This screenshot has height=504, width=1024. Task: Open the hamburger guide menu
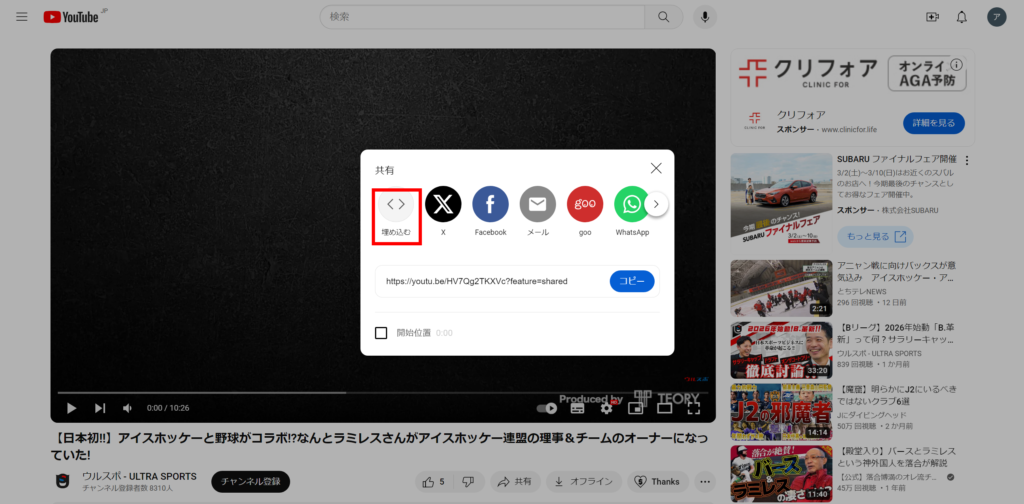coord(21,17)
